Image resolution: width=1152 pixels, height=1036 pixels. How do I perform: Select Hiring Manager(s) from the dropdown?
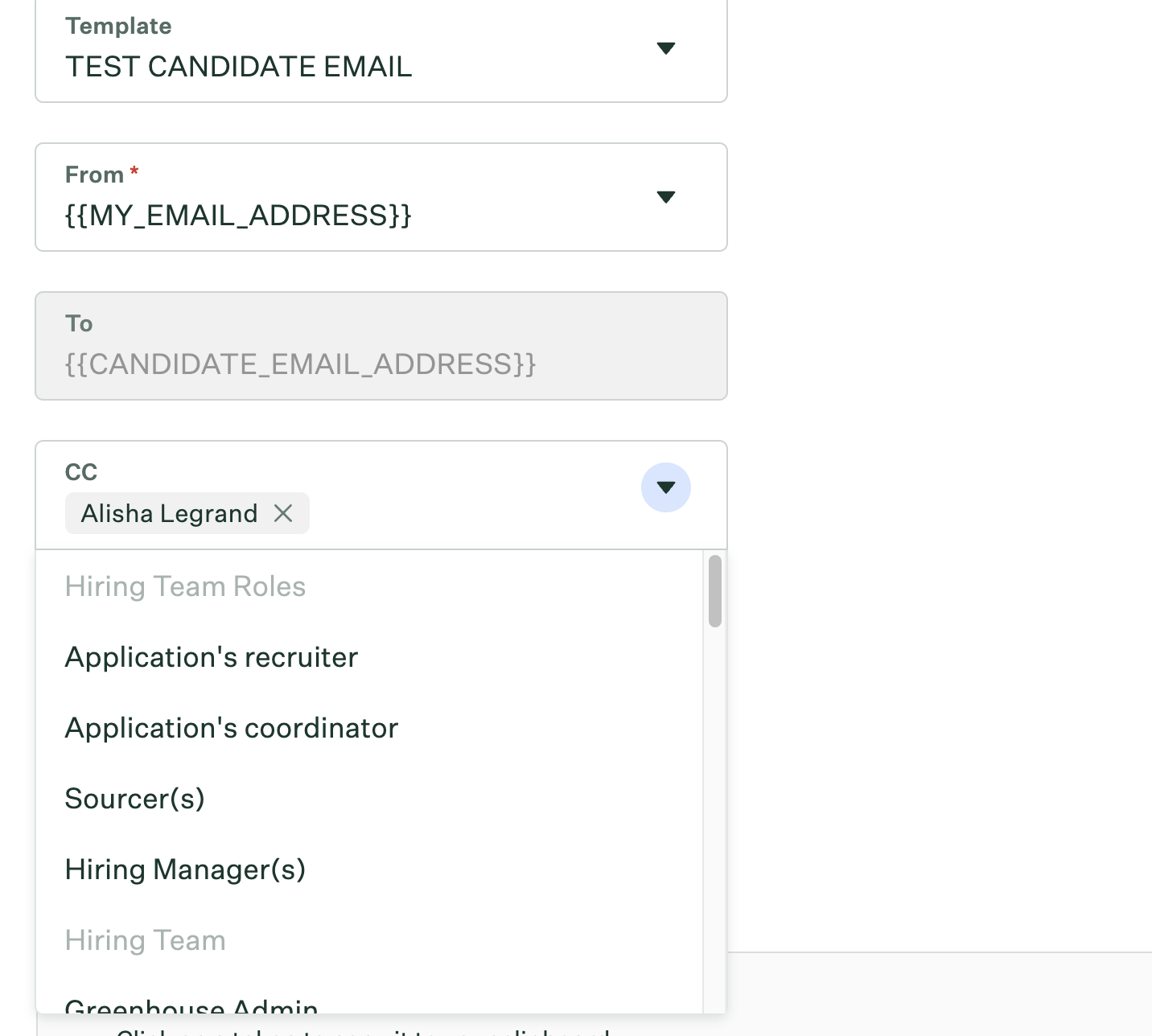click(x=186, y=869)
